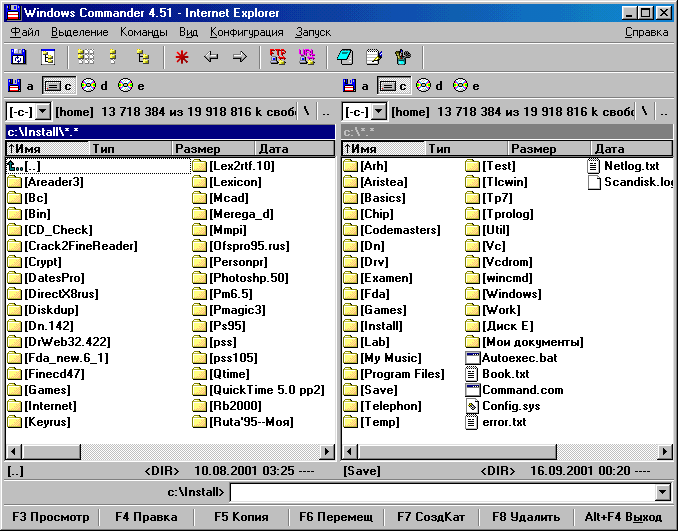Toggle hard drive c button in left panel
678x531 pixels.
coord(59,86)
